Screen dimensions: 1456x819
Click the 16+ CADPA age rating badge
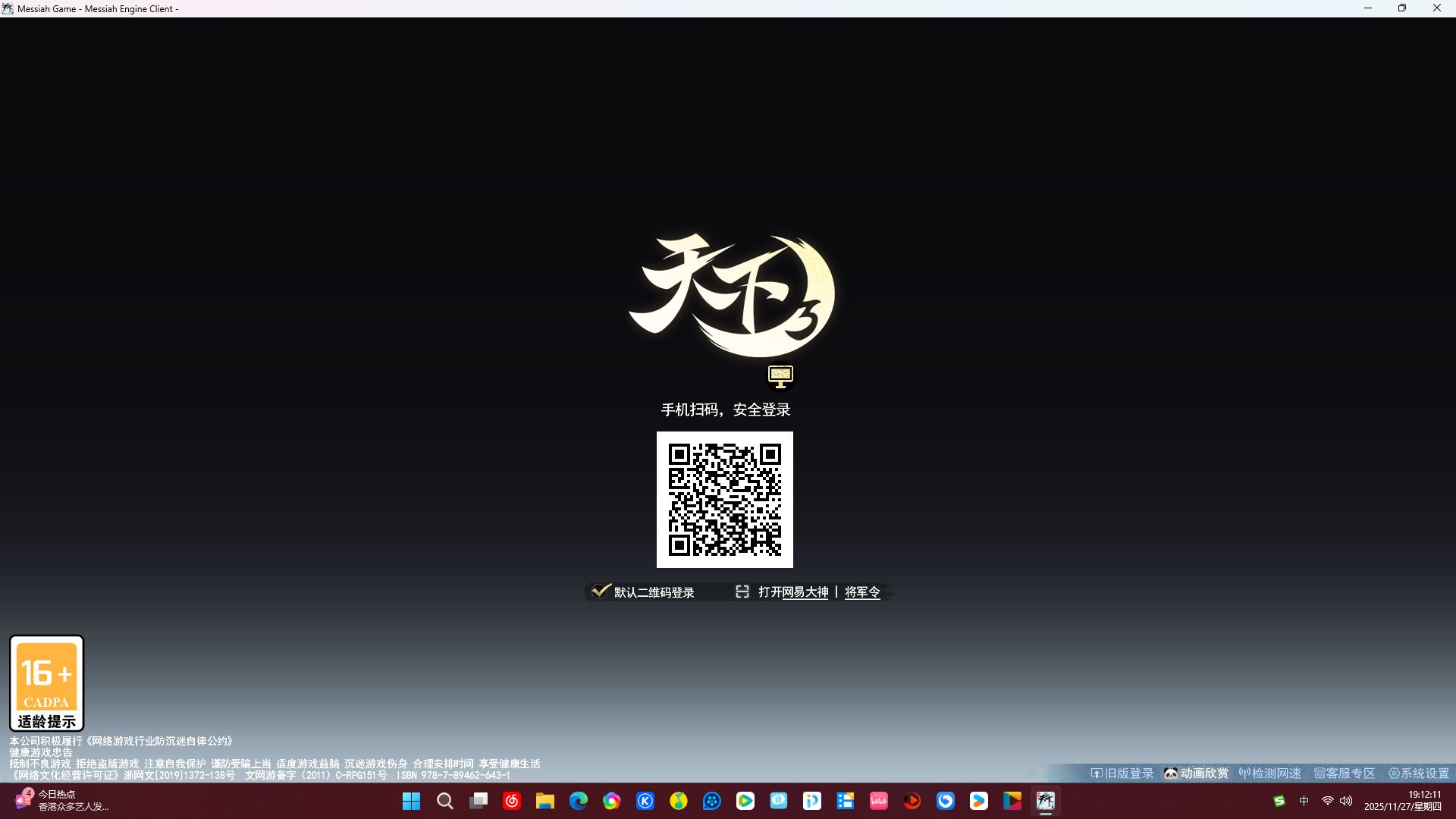pyautogui.click(x=46, y=683)
